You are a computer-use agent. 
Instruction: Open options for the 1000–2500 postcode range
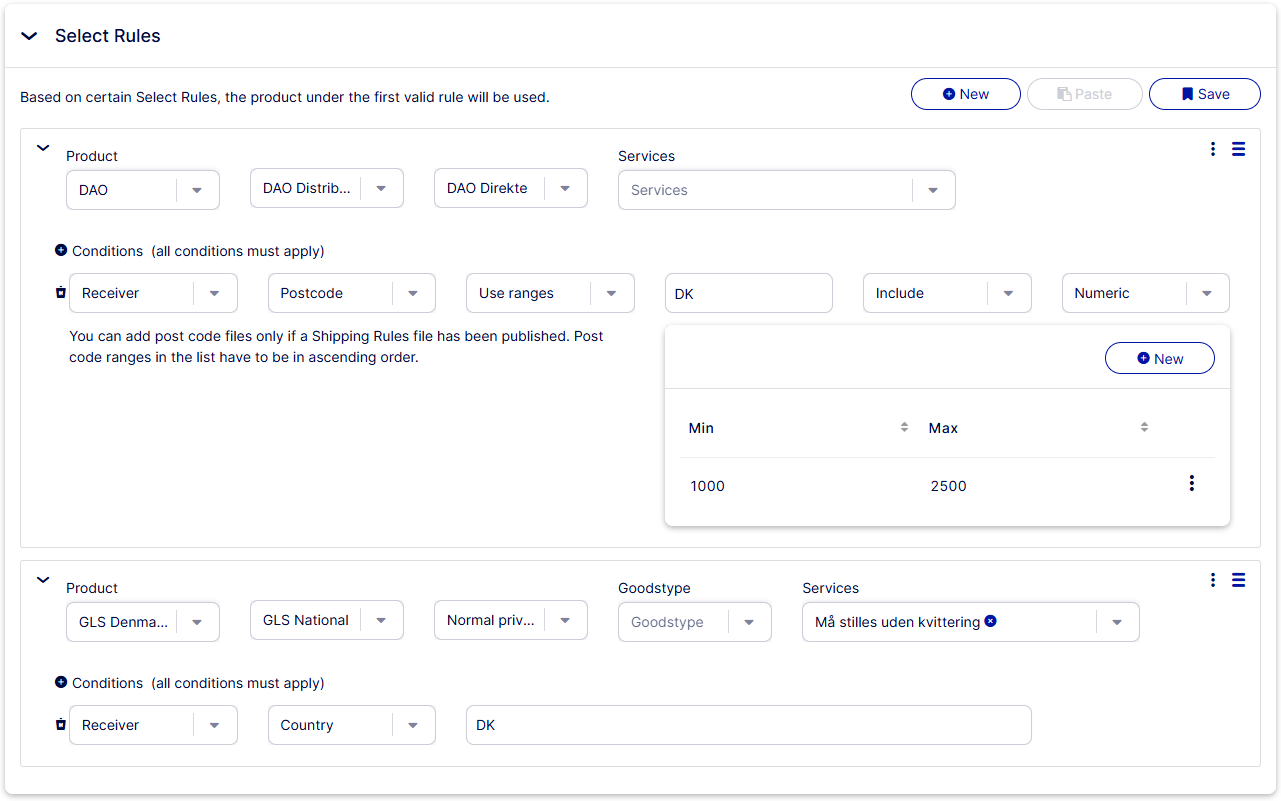(x=1191, y=484)
